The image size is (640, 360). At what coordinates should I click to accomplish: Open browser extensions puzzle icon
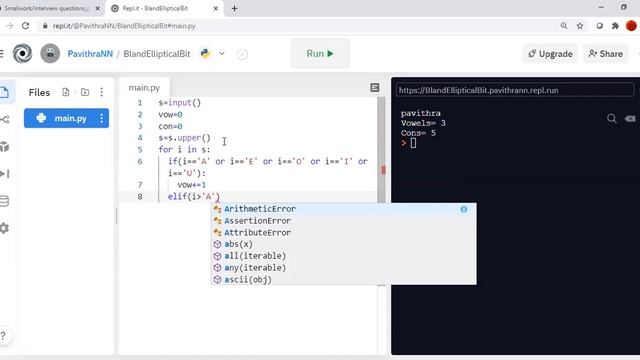pyautogui.click(x=615, y=26)
